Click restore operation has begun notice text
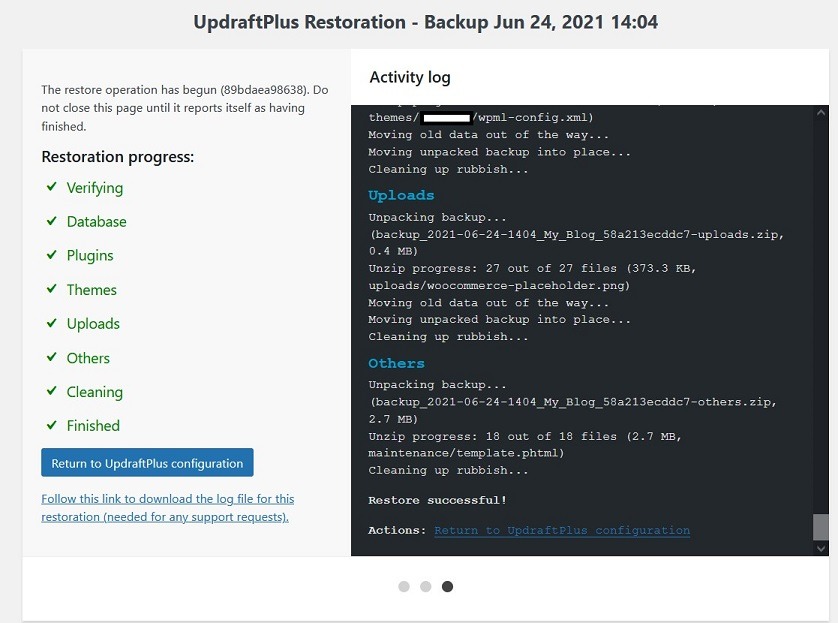Viewport: 838px width, 623px height. coord(185,108)
